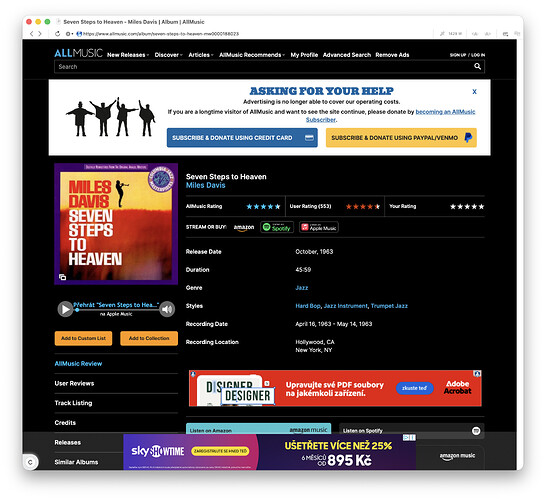
Task: Click the Add to Collection button
Action: (149, 338)
